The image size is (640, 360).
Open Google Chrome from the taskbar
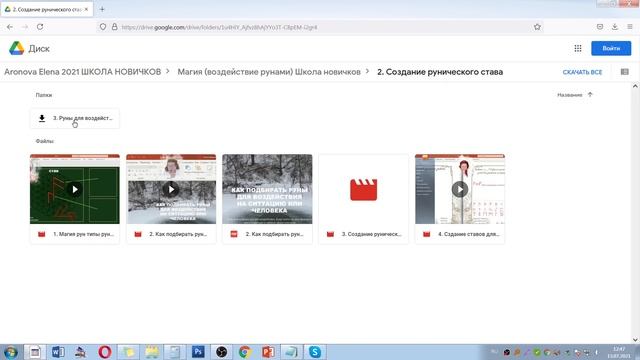click(244, 352)
